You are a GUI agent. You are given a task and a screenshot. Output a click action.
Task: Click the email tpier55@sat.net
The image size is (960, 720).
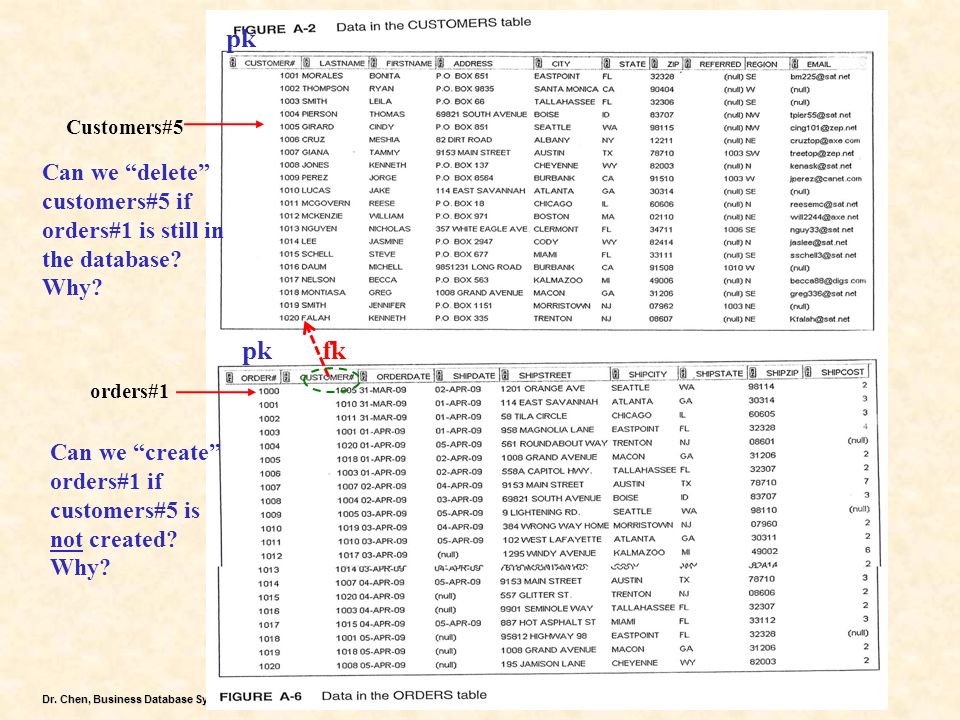pos(820,115)
